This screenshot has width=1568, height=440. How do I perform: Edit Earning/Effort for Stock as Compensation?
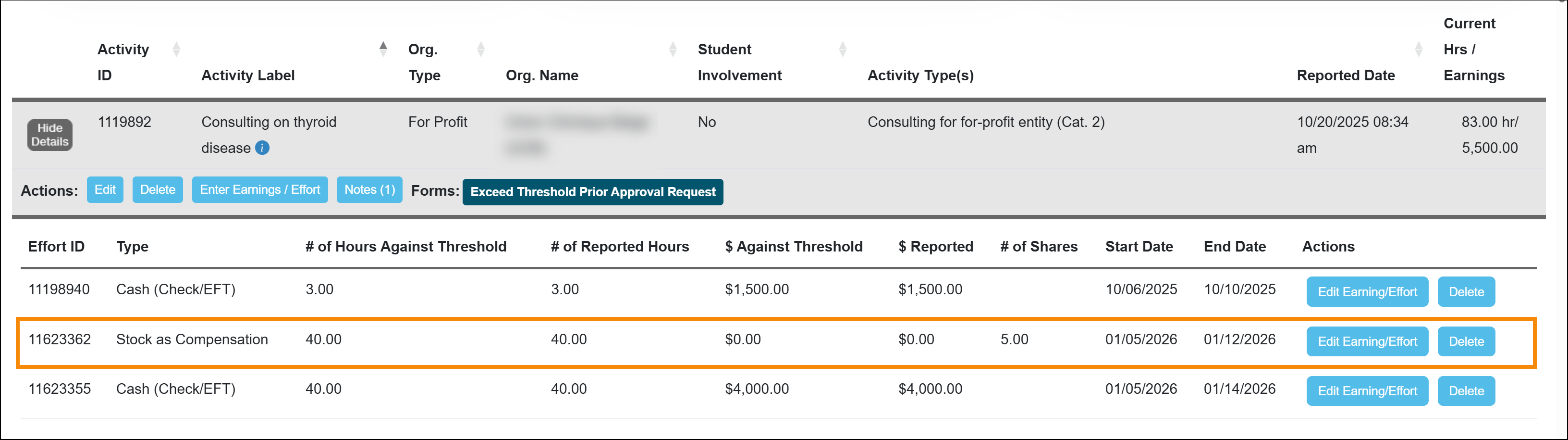tap(1367, 341)
